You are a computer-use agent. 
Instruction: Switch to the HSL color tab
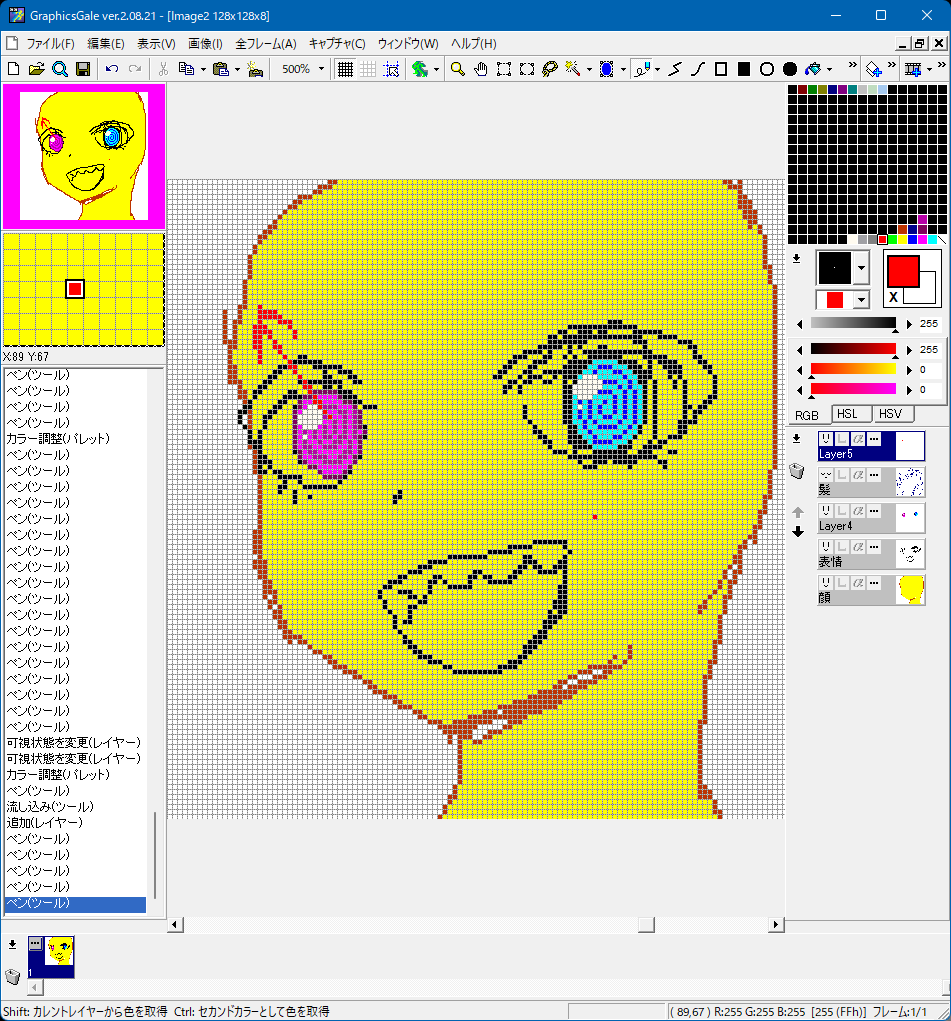point(846,414)
